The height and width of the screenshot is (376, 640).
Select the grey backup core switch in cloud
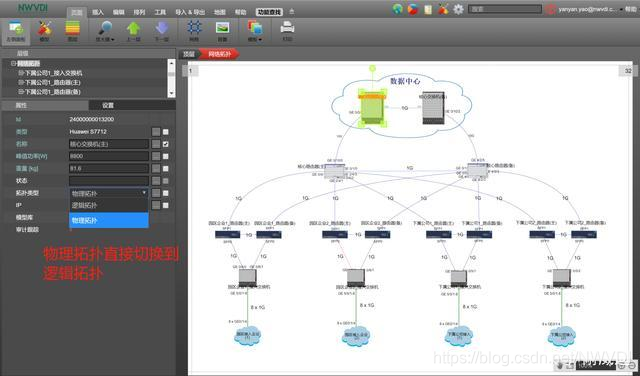pos(433,108)
